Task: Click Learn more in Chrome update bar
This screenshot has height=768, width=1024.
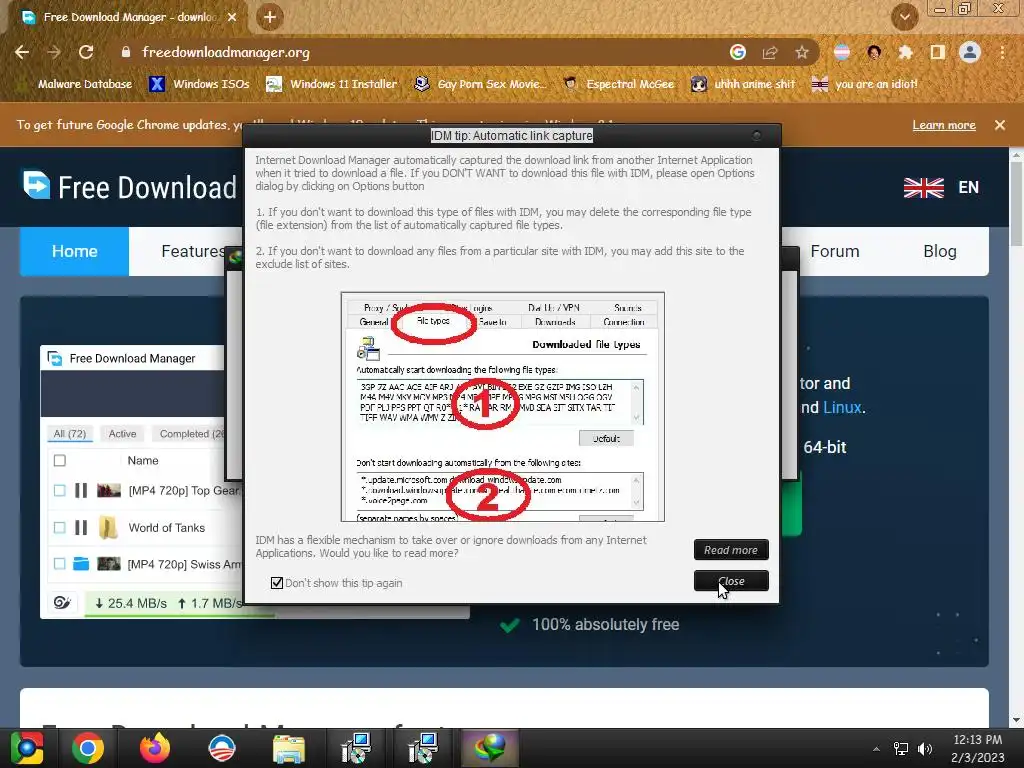Action: pos(944,125)
